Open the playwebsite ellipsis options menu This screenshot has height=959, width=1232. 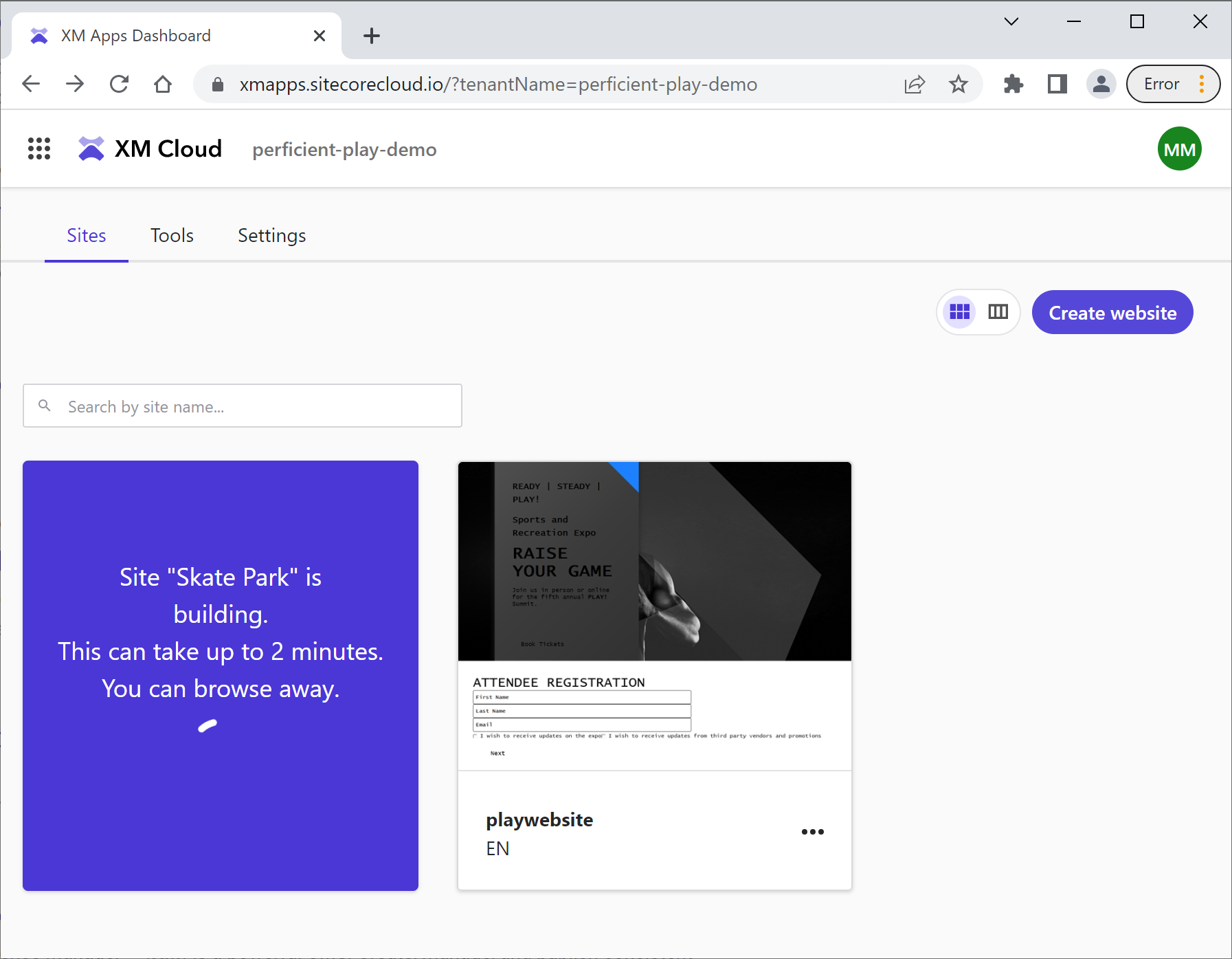[813, 831]
